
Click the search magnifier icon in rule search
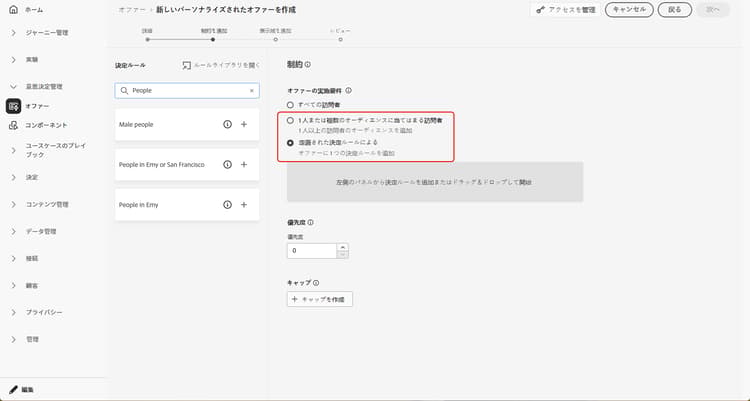(124, 90)
